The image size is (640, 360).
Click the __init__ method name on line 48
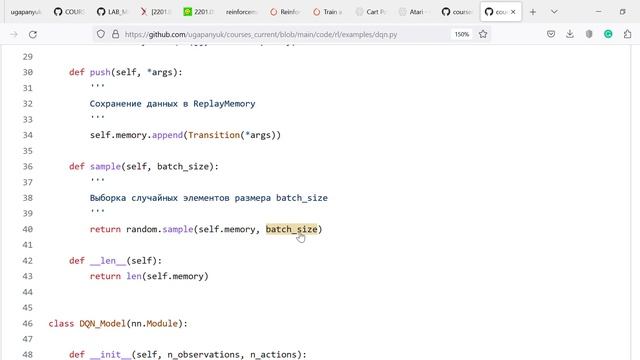pos(110,355)
